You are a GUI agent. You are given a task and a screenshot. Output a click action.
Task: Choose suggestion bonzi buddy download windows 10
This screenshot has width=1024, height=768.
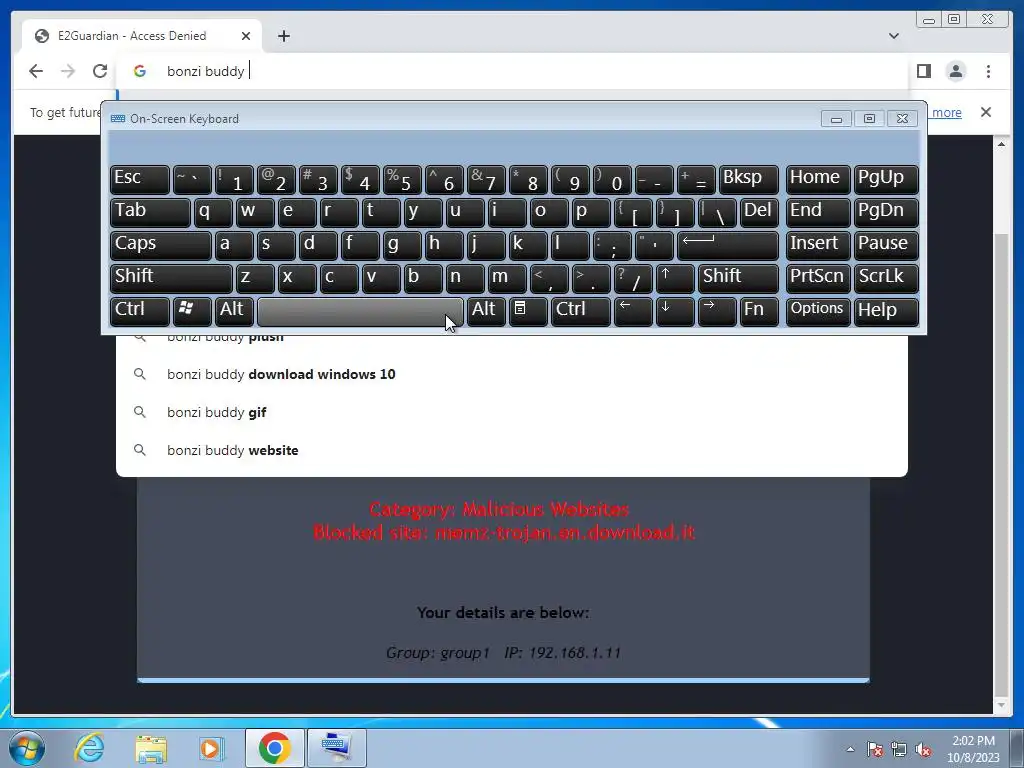(x=511, y=374)
